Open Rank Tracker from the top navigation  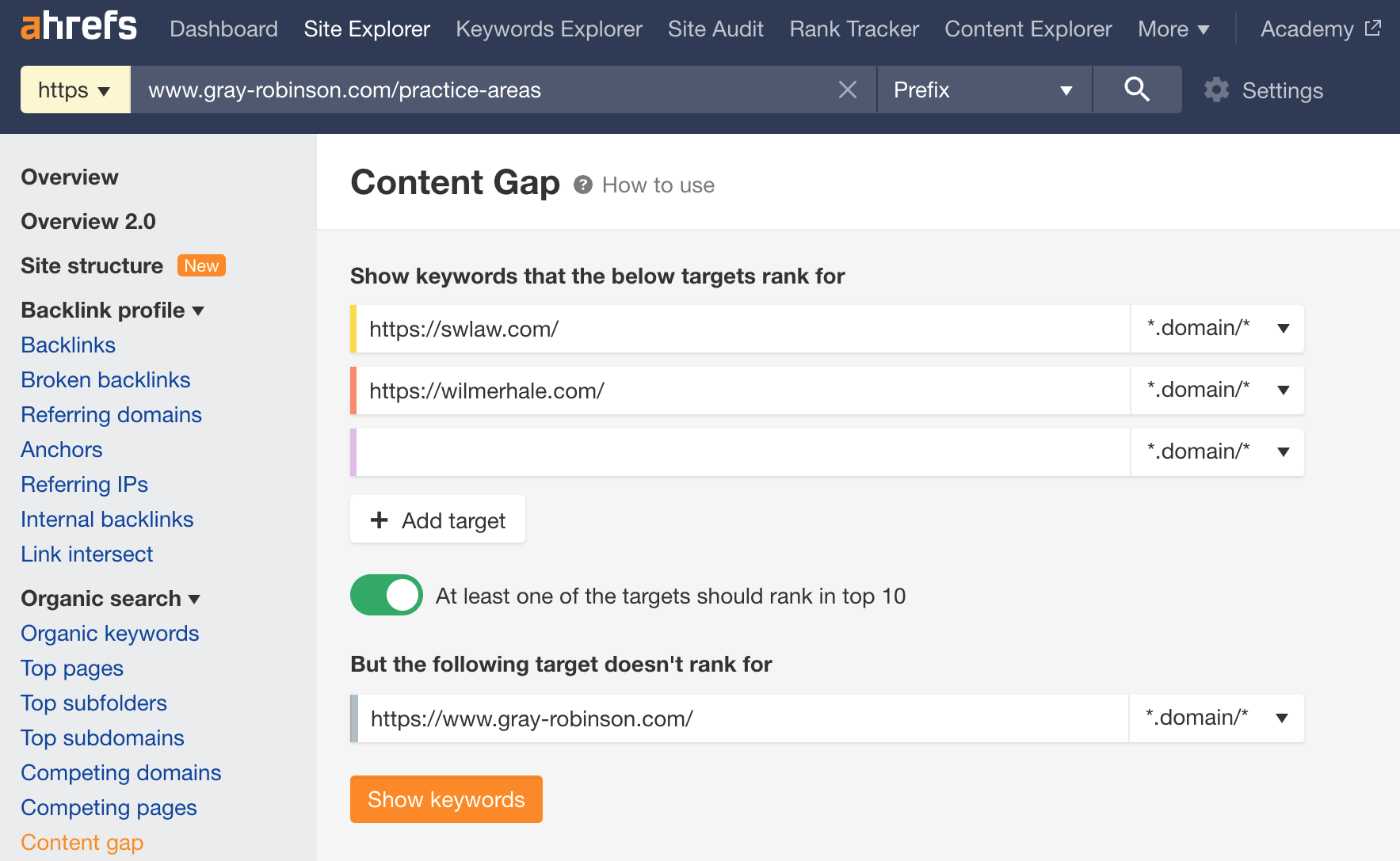853,29
